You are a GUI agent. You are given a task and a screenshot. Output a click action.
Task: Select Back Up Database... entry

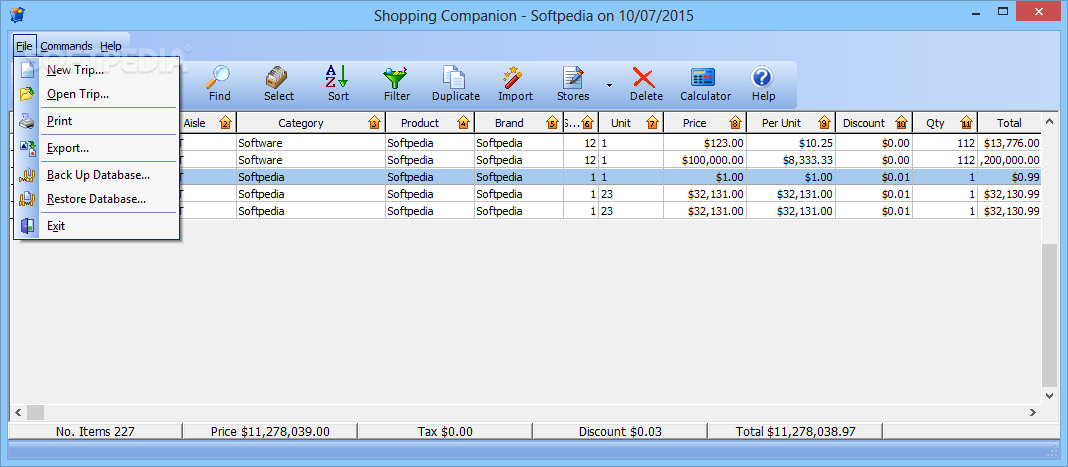pos(97,175)
